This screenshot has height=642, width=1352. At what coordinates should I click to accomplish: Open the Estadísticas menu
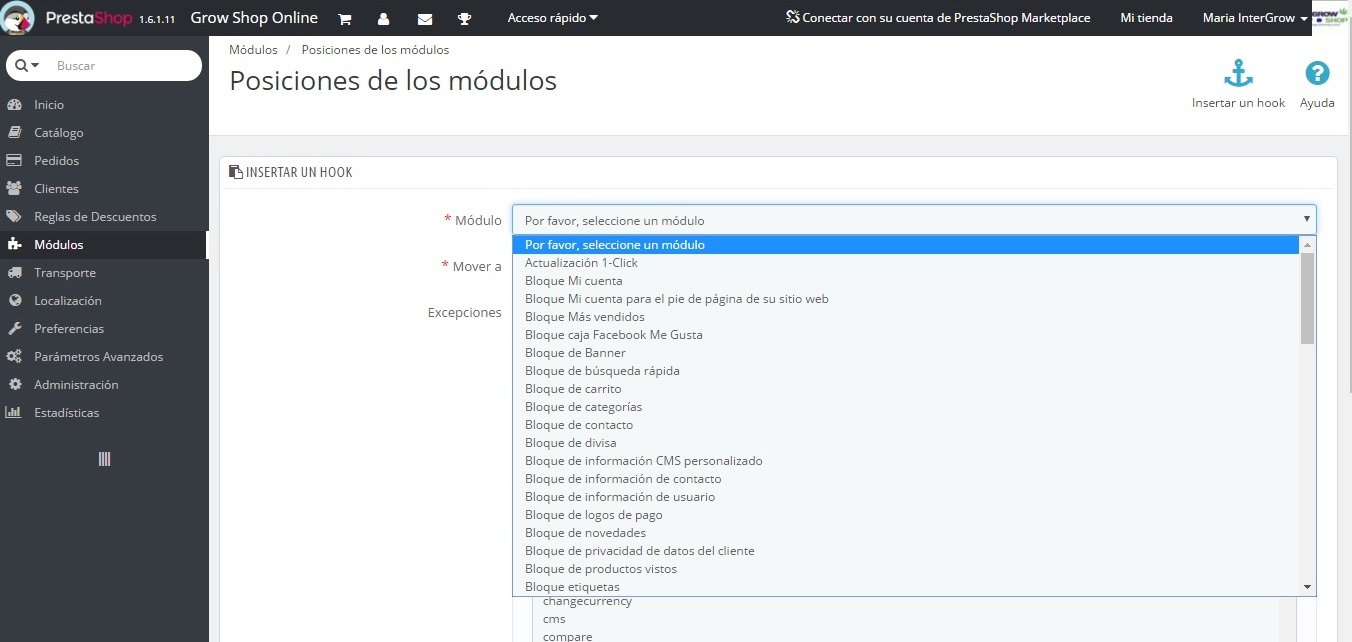click(67, 412)
